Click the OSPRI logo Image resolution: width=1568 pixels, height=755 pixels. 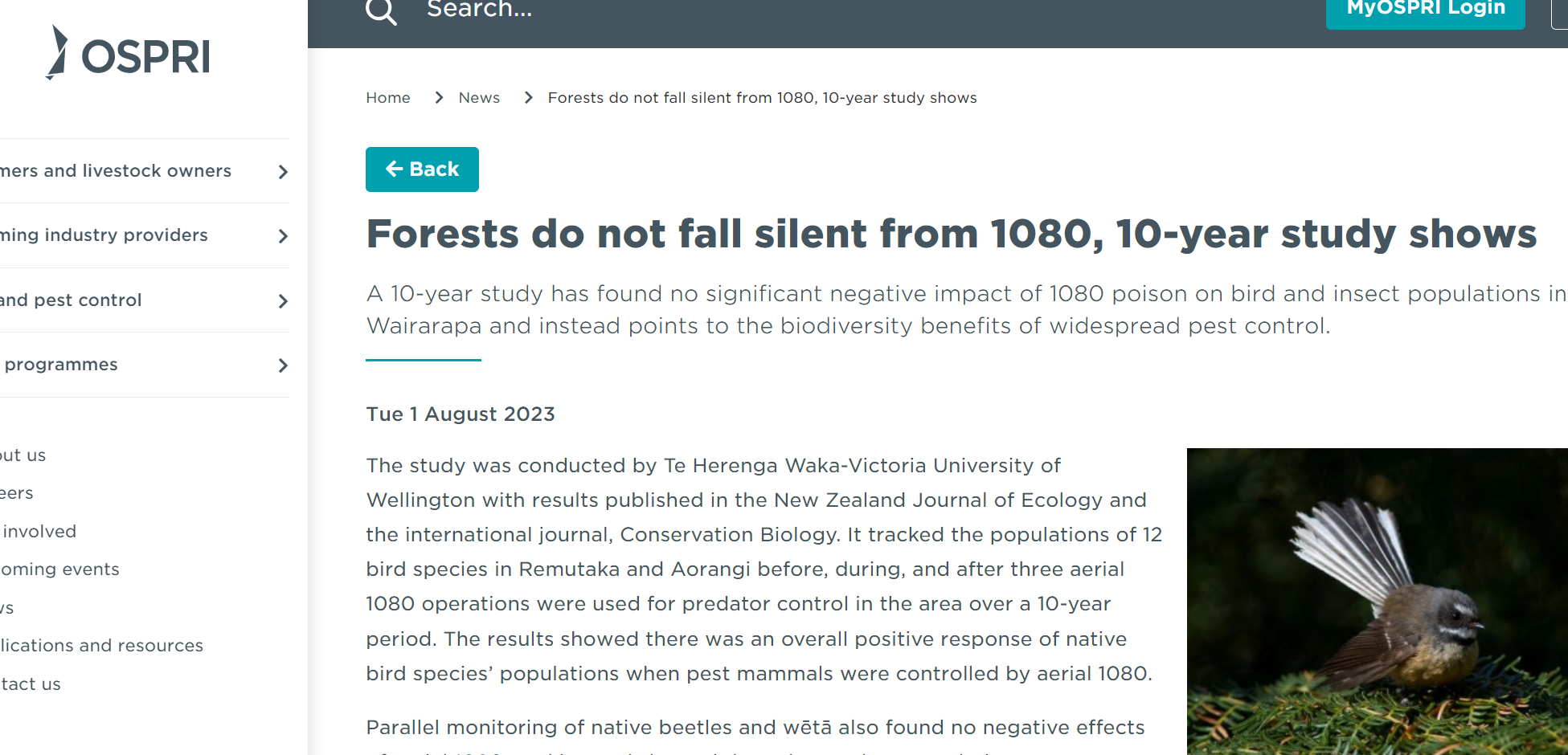(x=130, y=55)
